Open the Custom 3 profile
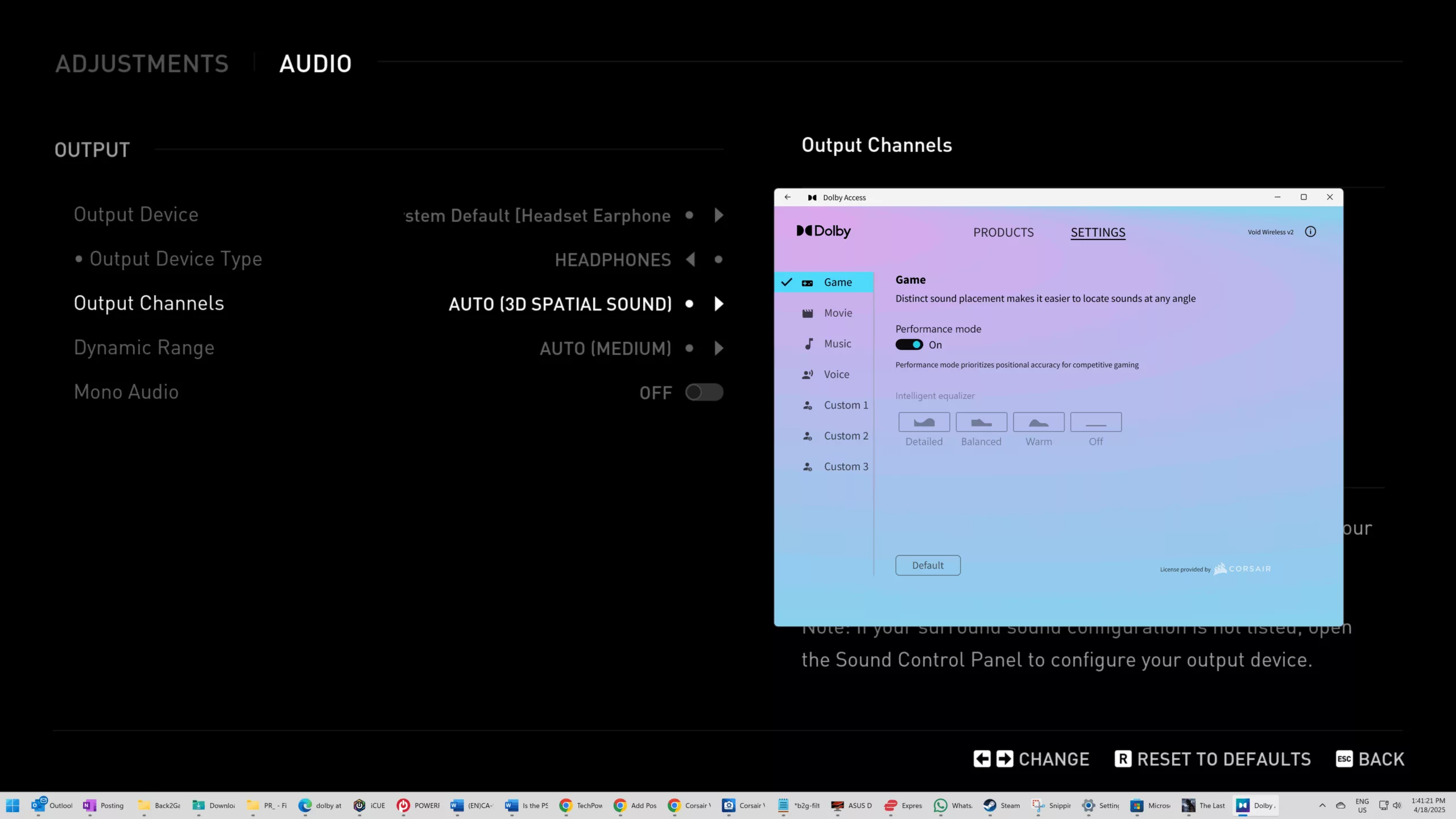This screenshot has width=1456, height=819. (x=824, y=466)
